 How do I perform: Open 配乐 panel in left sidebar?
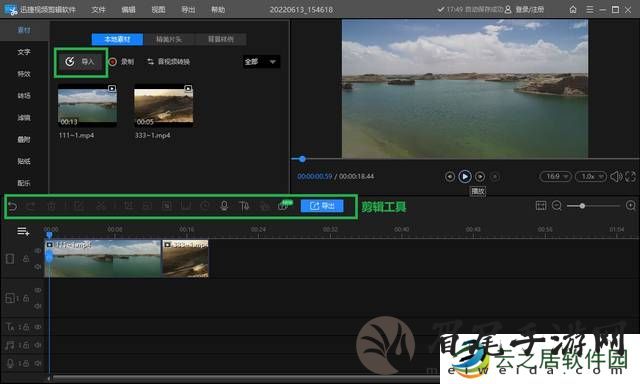pyautogui.click(x=24, y=183)
